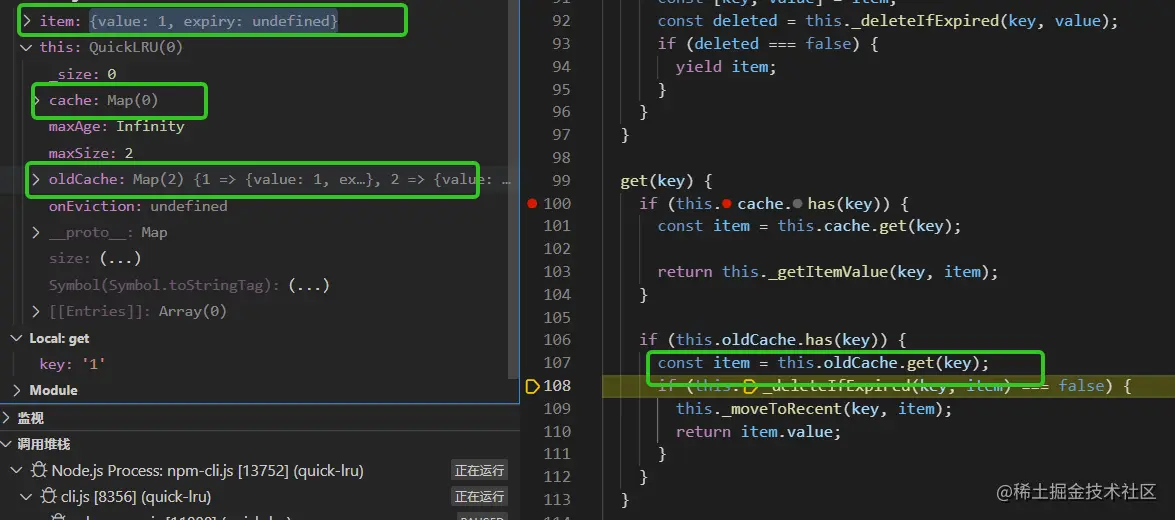Collapse the Local: get scope

coord(16,338)
